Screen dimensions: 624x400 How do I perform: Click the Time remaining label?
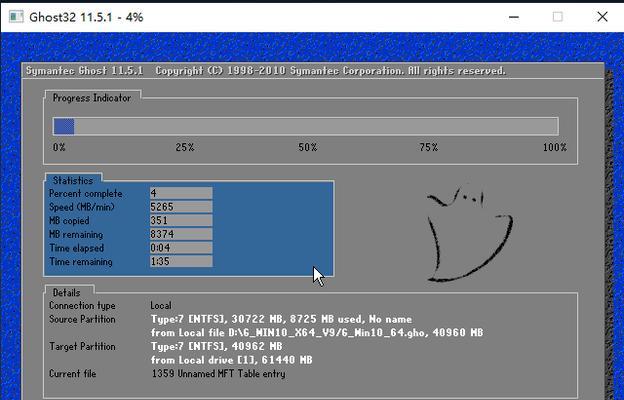[81, 261]
